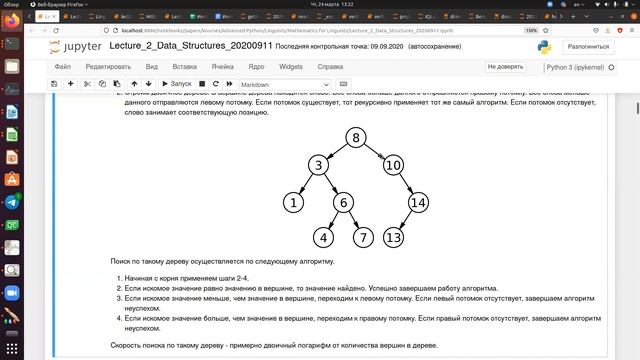
Task: Click the Python 3 (ipykernel) label
Action: [x=575, y=67]
